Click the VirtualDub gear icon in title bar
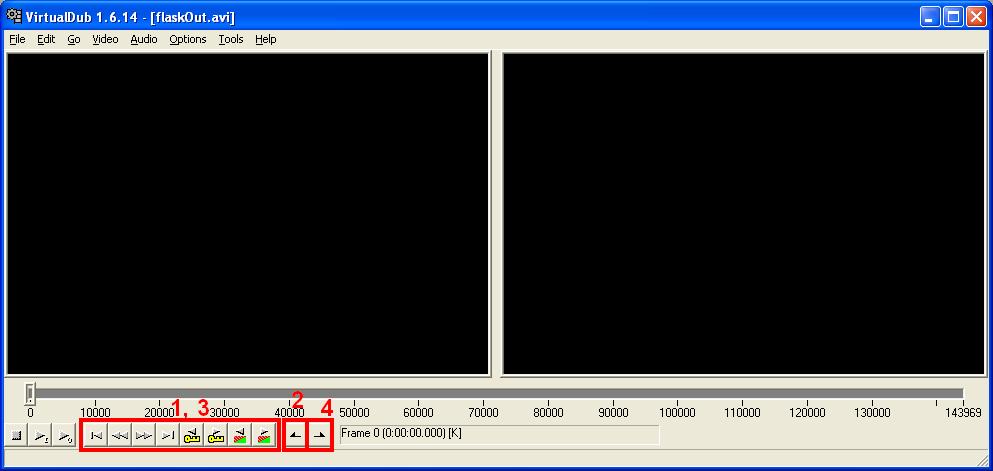 (14, 16)
